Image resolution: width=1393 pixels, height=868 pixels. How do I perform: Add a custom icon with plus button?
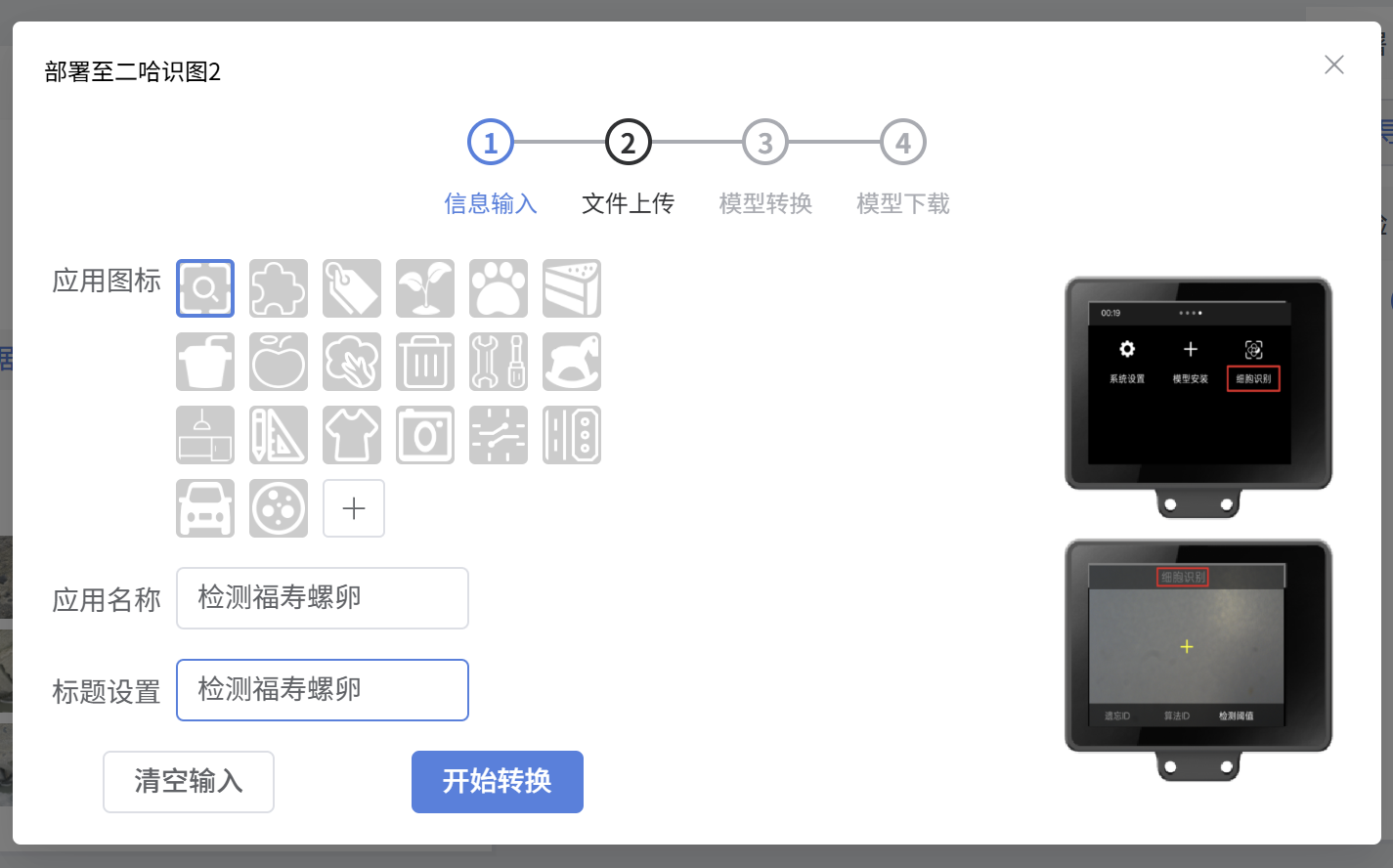(354, 508)
